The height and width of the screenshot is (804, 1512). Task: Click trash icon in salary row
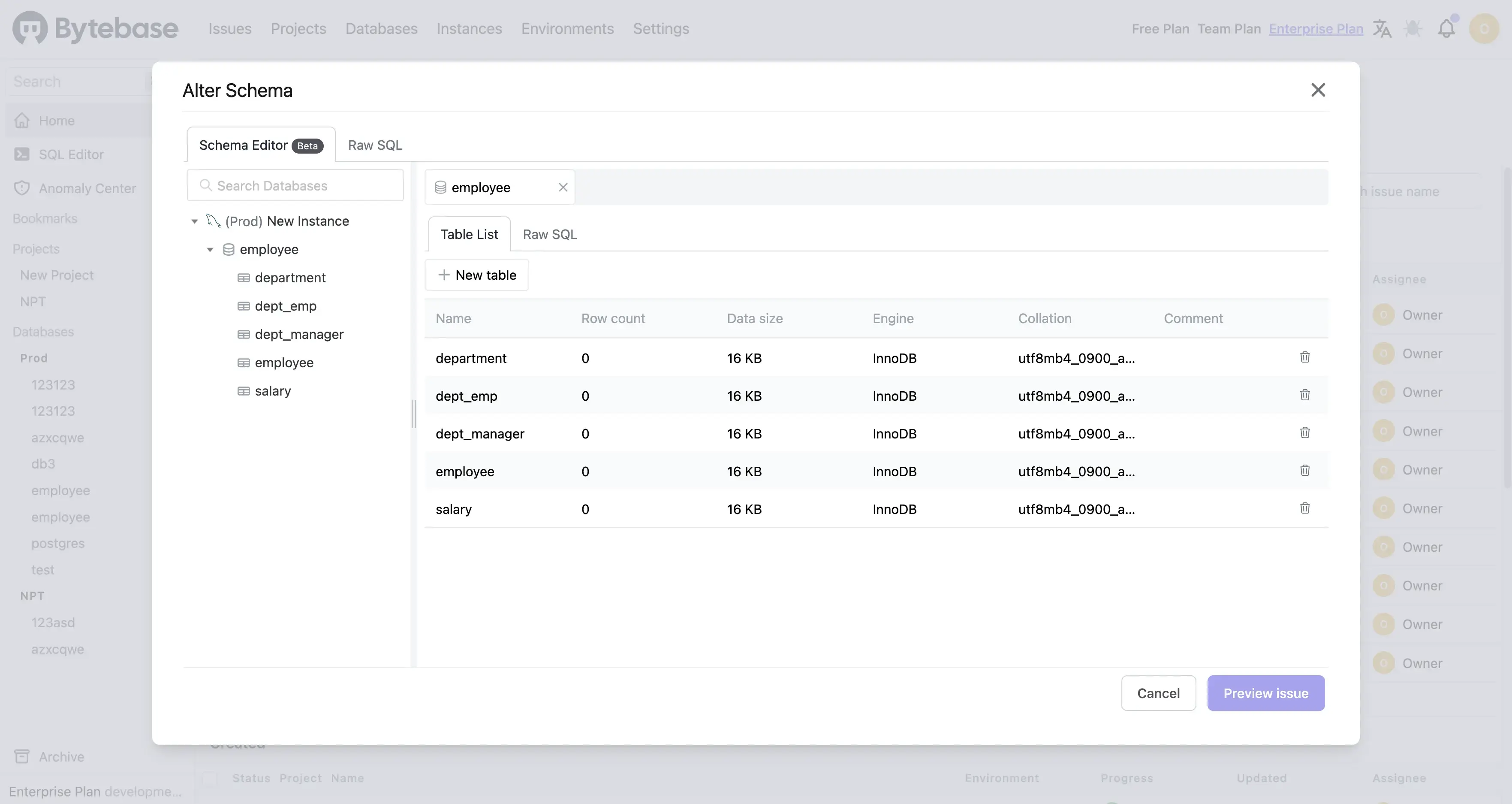(1304, 508)
